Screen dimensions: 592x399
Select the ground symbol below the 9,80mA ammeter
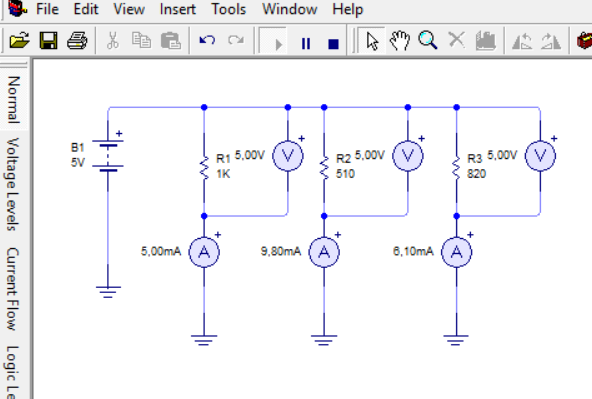[x=324, y=340]
